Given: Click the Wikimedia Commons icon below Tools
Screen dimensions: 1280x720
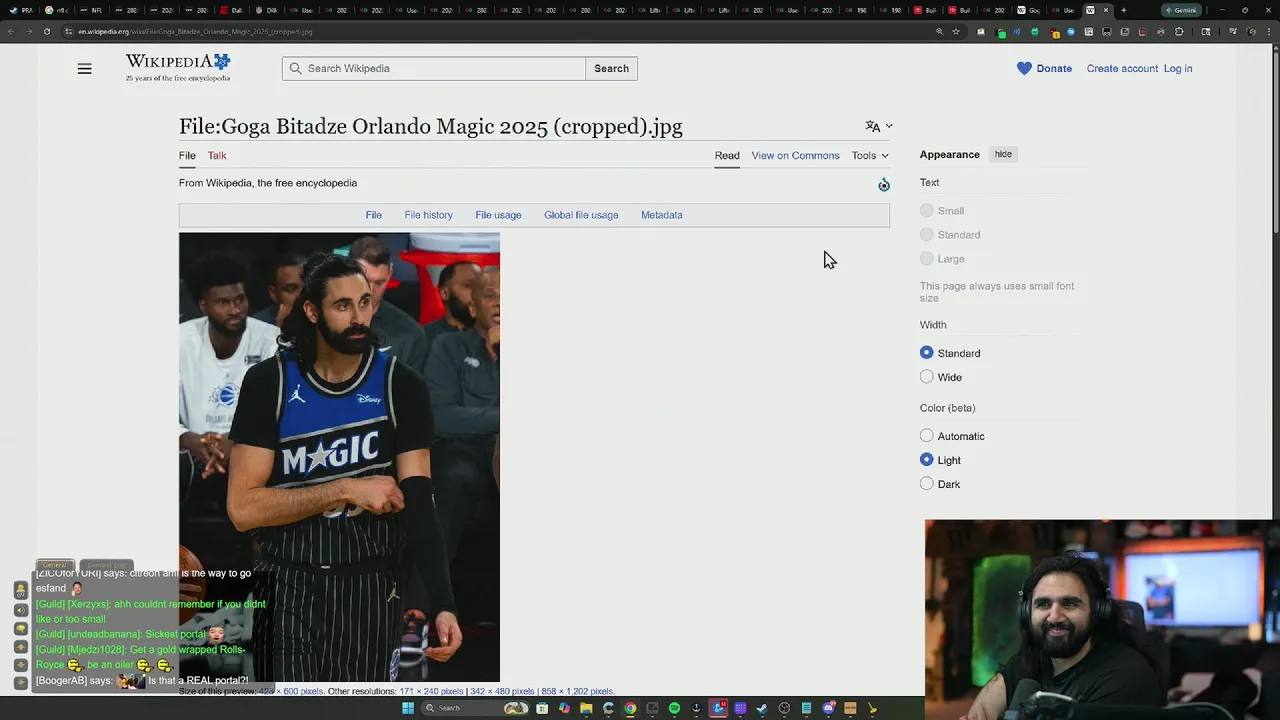Looking at the screenshot, I should coord(883,184).
